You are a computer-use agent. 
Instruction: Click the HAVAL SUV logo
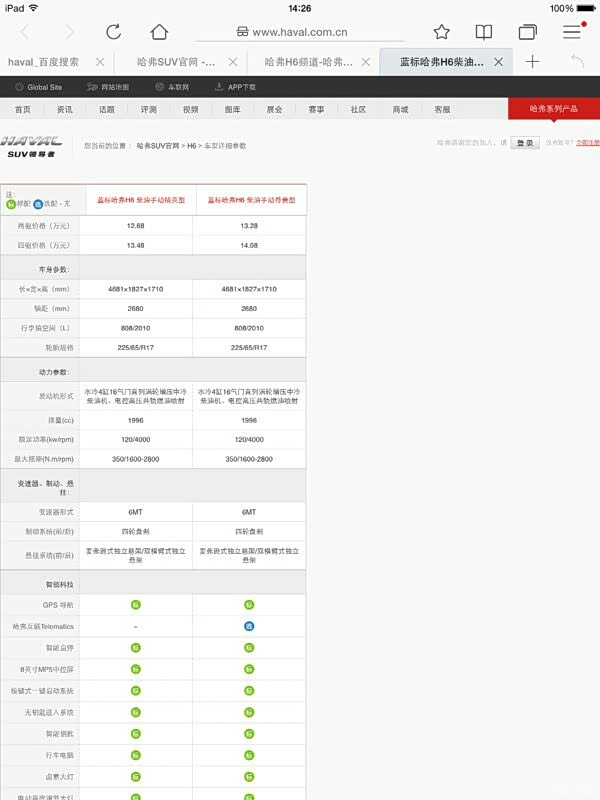(33, 146)
